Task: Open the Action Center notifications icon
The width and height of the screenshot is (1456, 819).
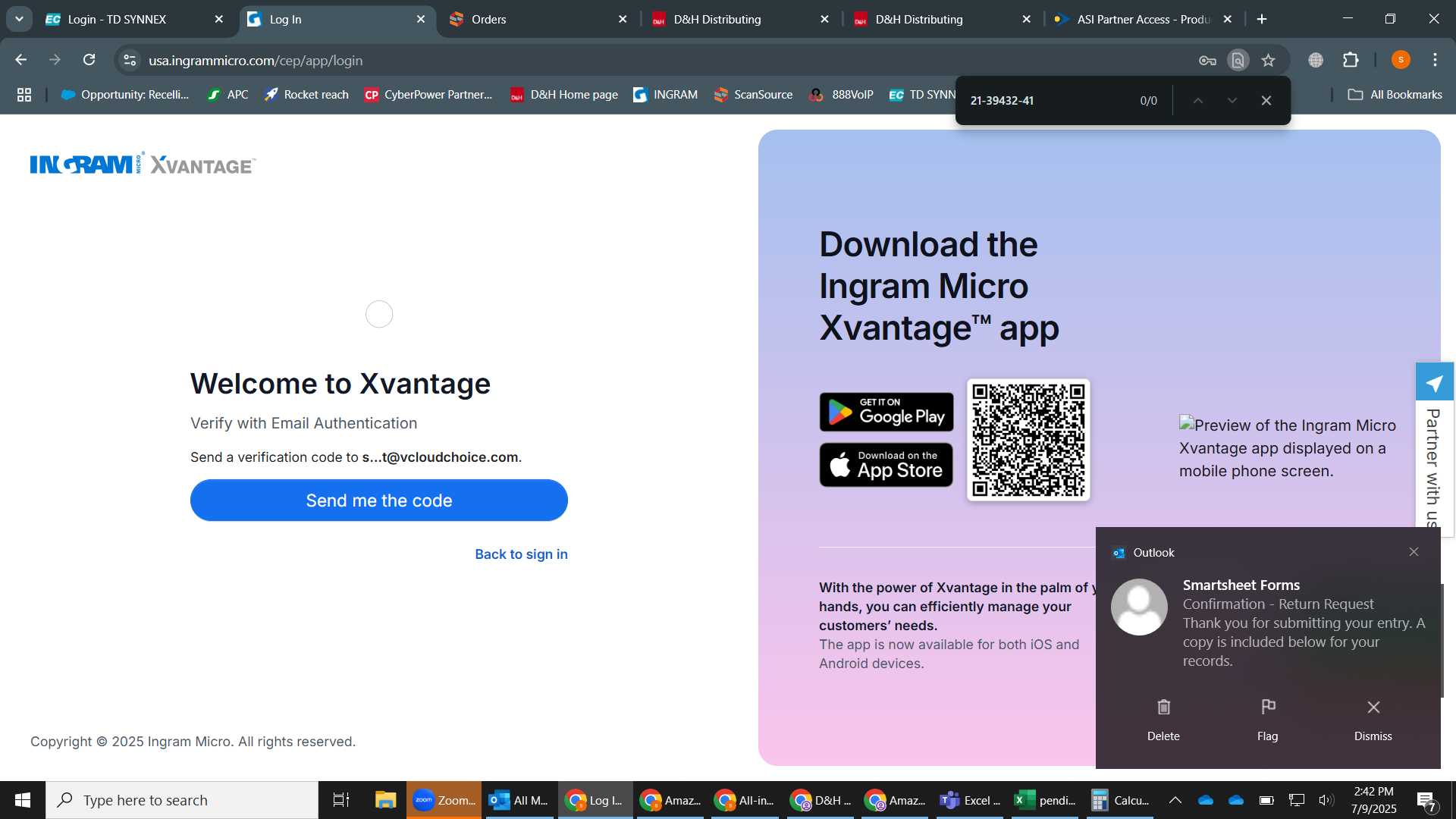Action: 1426,800
